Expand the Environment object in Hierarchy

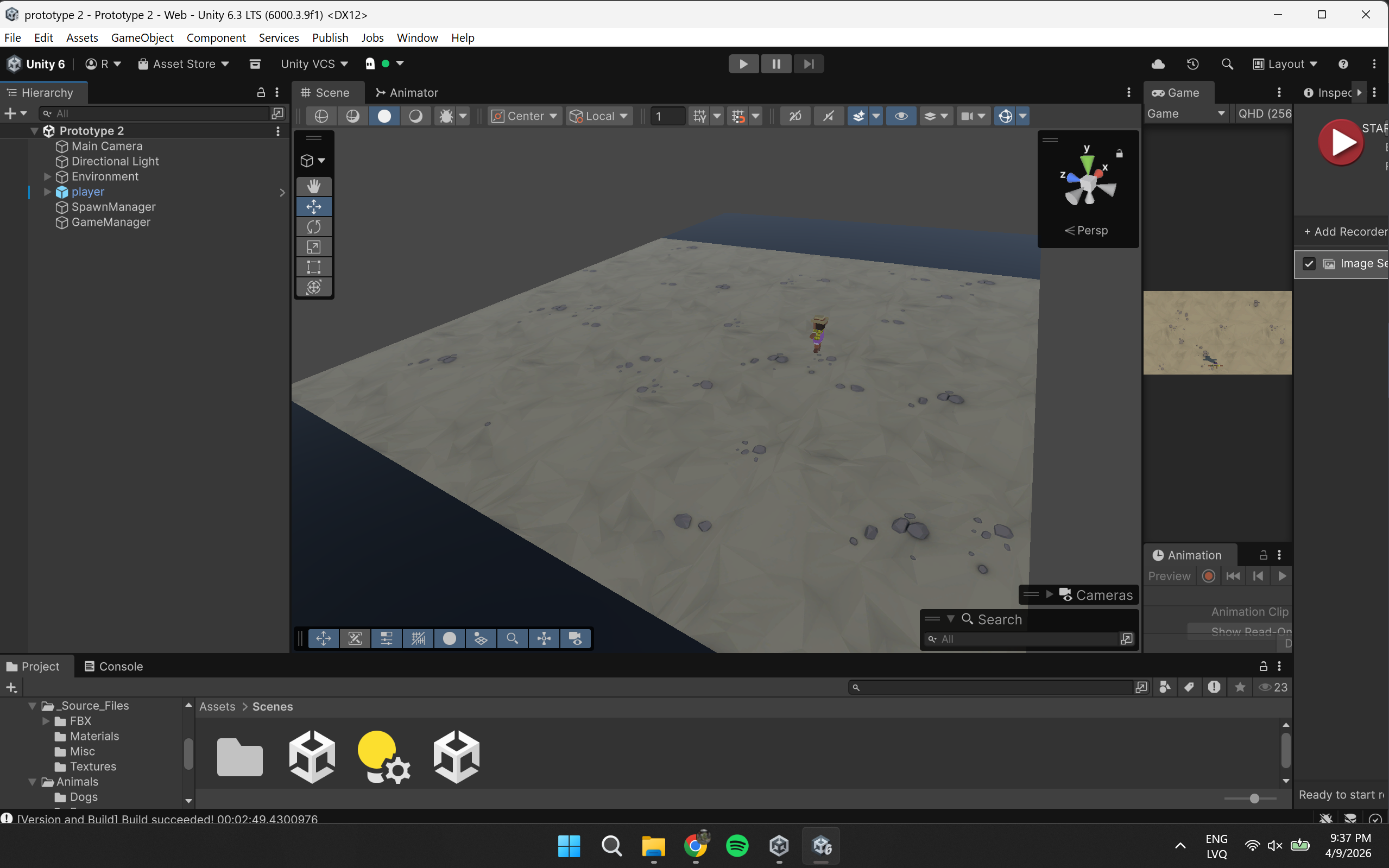tap(48, 177)
